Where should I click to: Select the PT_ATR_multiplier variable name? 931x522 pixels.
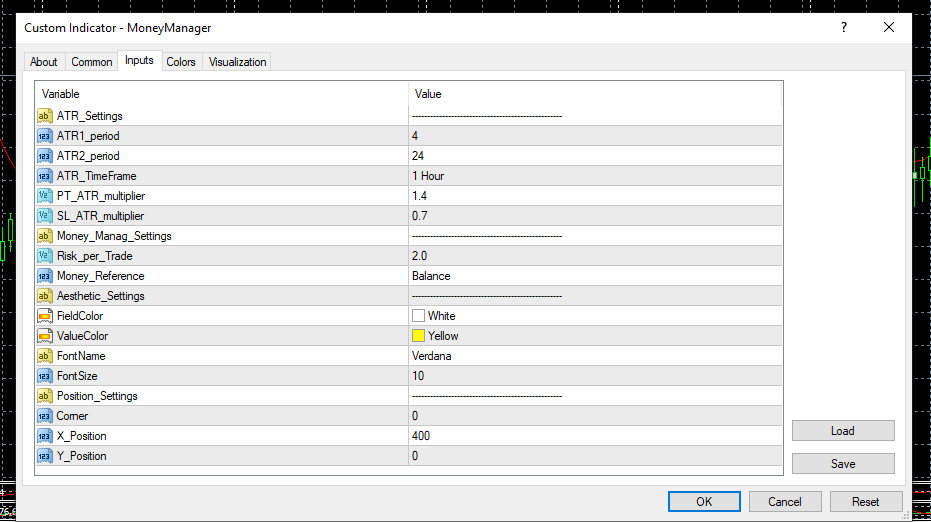101,196
